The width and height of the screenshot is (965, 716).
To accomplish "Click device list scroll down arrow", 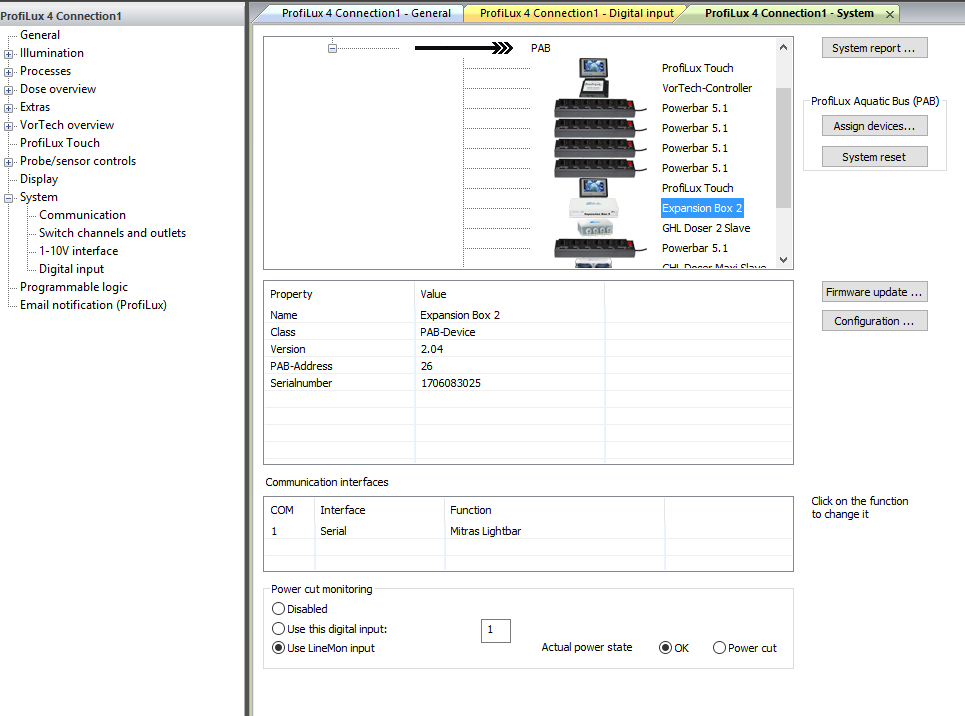I will [x=783, y=260].
